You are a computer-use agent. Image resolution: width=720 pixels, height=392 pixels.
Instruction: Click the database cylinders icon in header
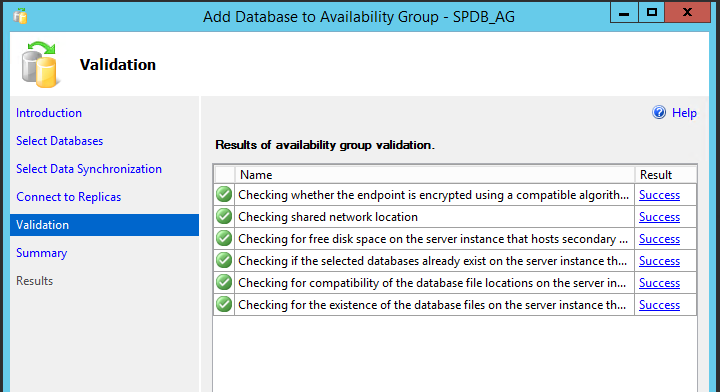(40, 64)
